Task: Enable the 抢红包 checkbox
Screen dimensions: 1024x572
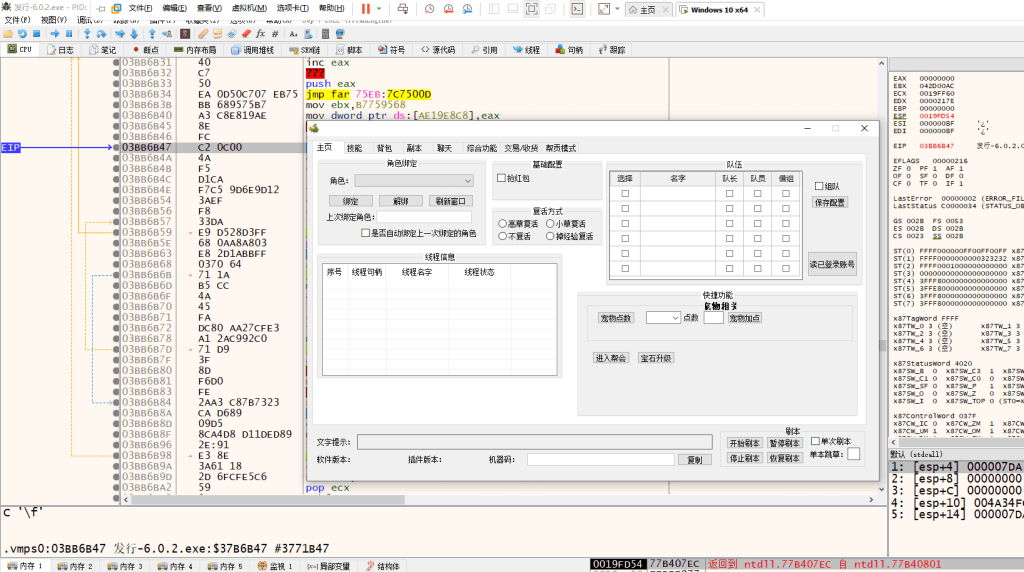Action: click(x=502, y=178)
